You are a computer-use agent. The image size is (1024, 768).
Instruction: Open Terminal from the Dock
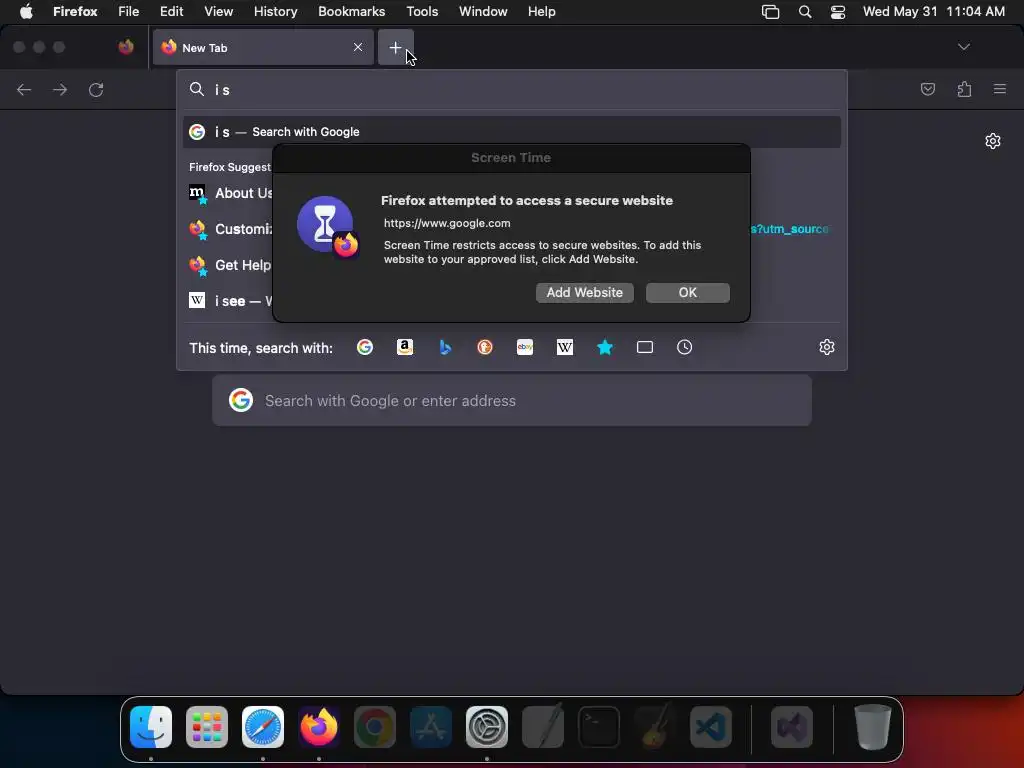599,727
